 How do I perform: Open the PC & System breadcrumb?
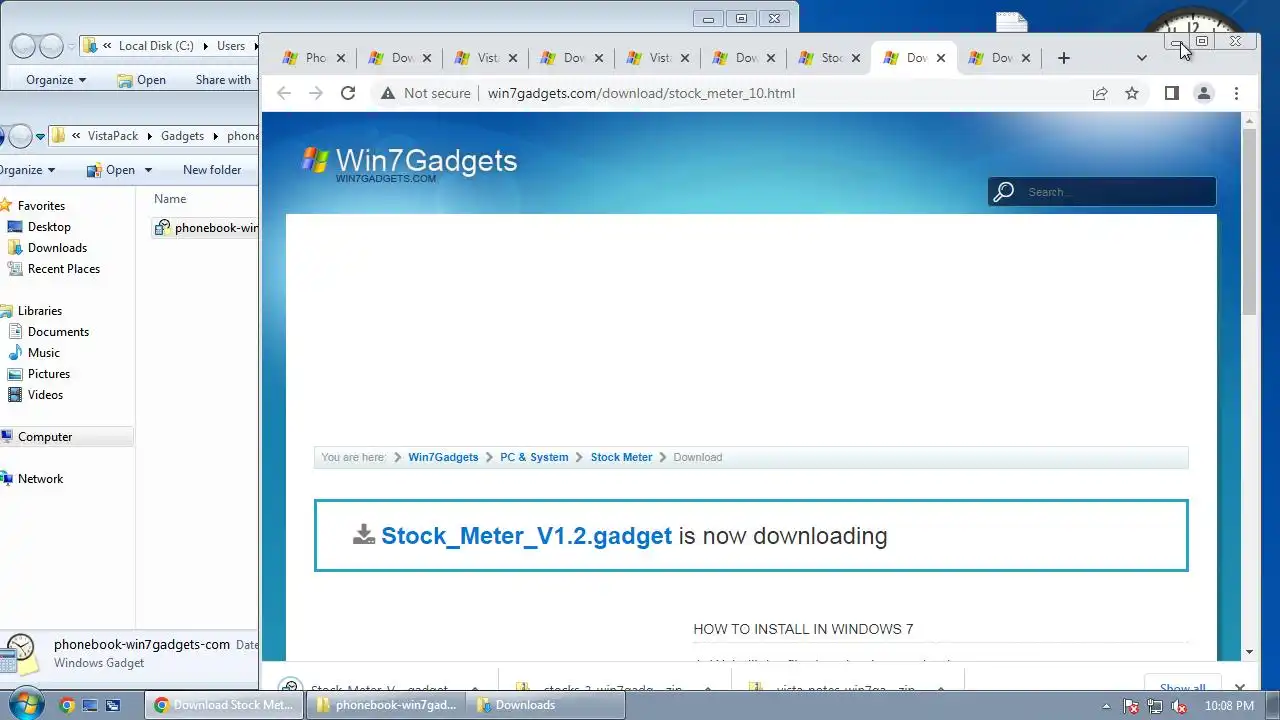coord(534,457)
